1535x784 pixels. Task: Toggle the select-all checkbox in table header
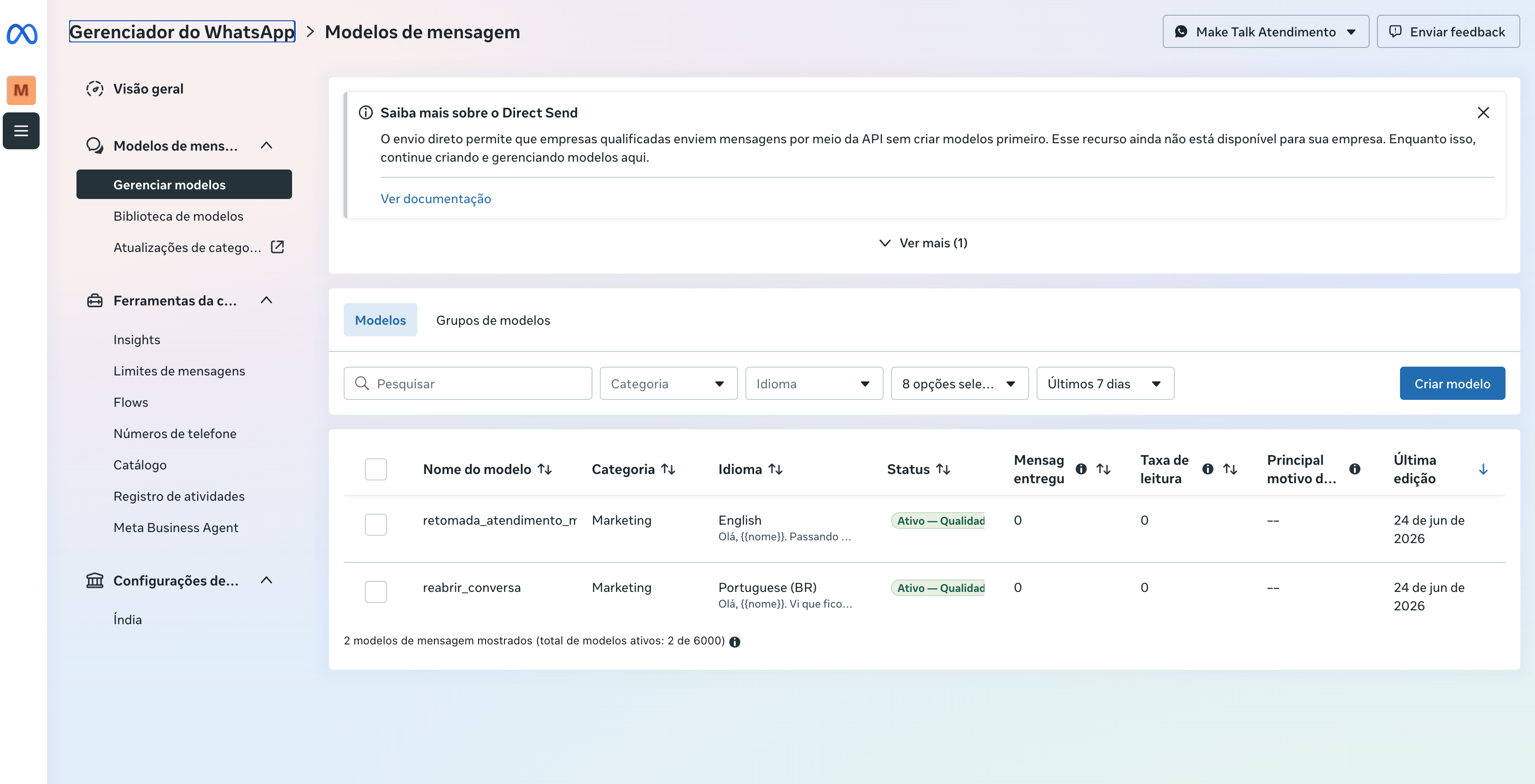[x=376, y=469]
